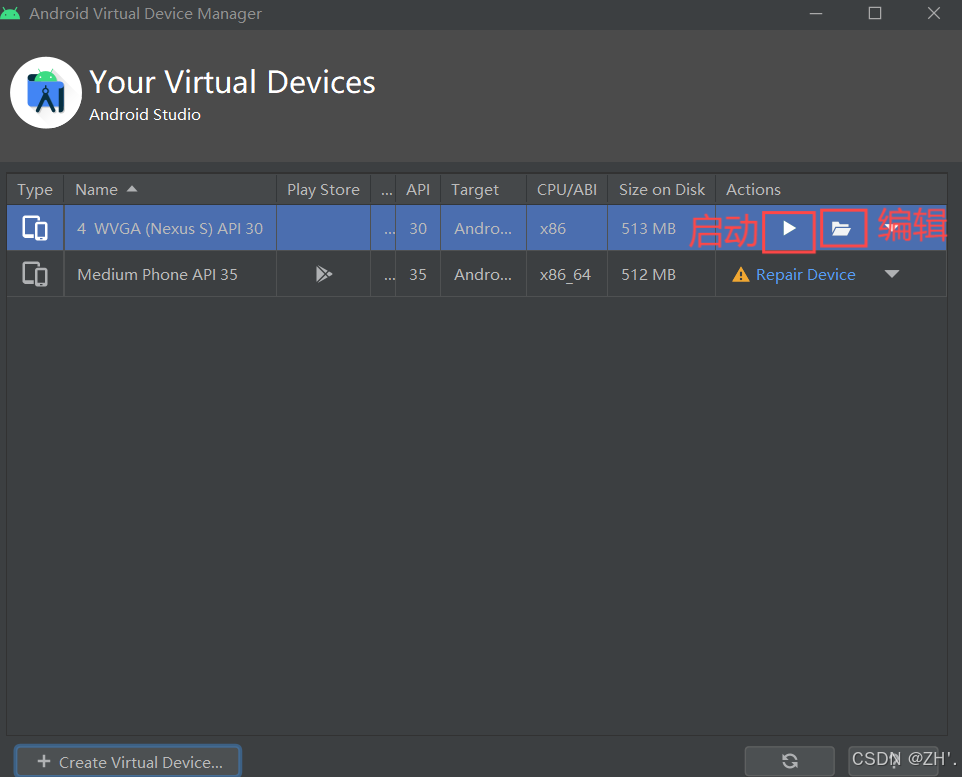Sort by API column header
The width and height of the screenshot is (962, 777).
point(418,190)
